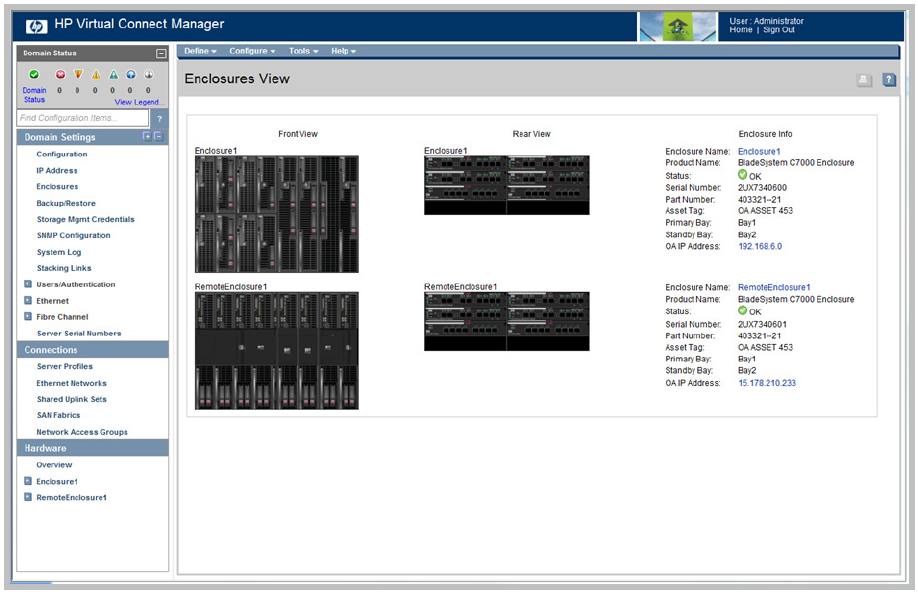
Task: Click the Find Configuration Items search field
Action: coord(83,119)
